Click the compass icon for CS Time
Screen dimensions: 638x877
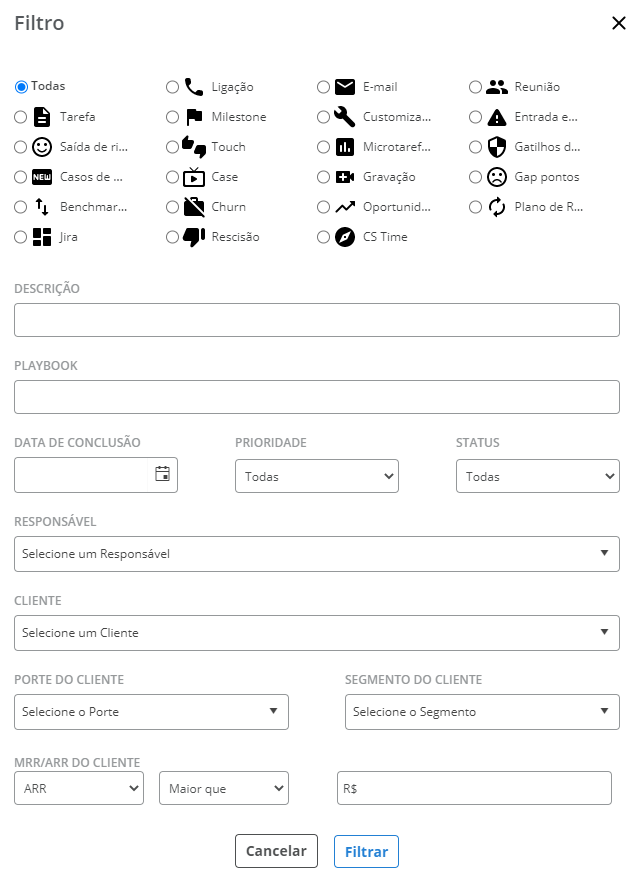pyautogui.click(x=345, y=237)
